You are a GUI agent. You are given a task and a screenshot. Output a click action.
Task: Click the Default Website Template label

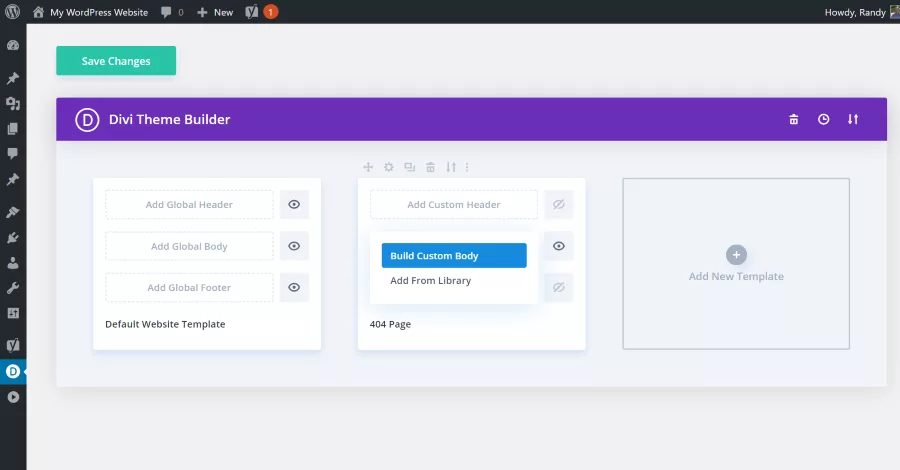coord(165,324)
